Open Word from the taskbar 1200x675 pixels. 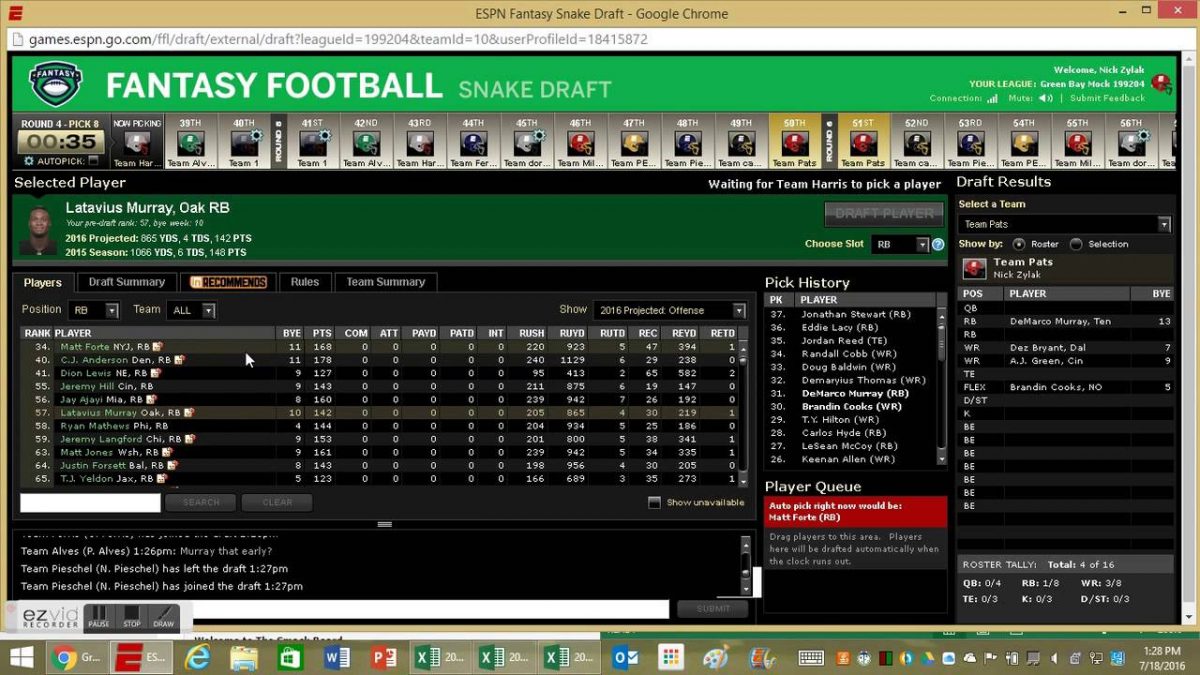click(x=337, y=657)
